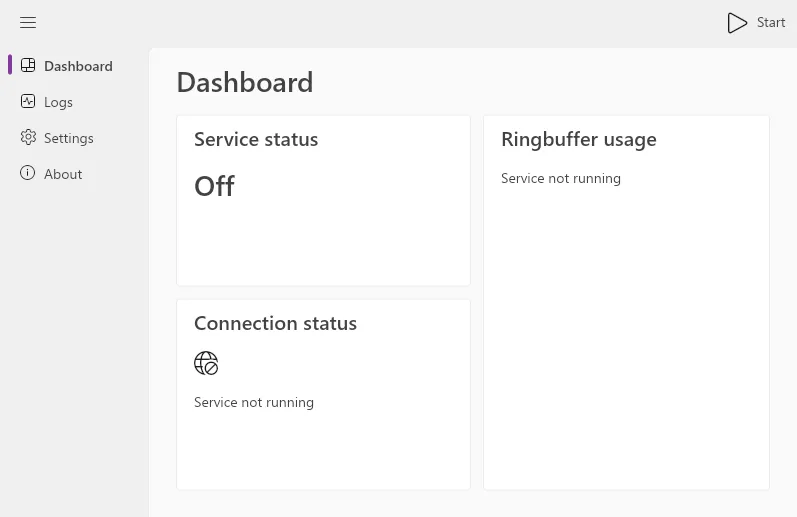Click Service not running under Ringbuffer usage
Image resolution: width=797 pixels, height=517 pixels.
click(x=561, y=178)
